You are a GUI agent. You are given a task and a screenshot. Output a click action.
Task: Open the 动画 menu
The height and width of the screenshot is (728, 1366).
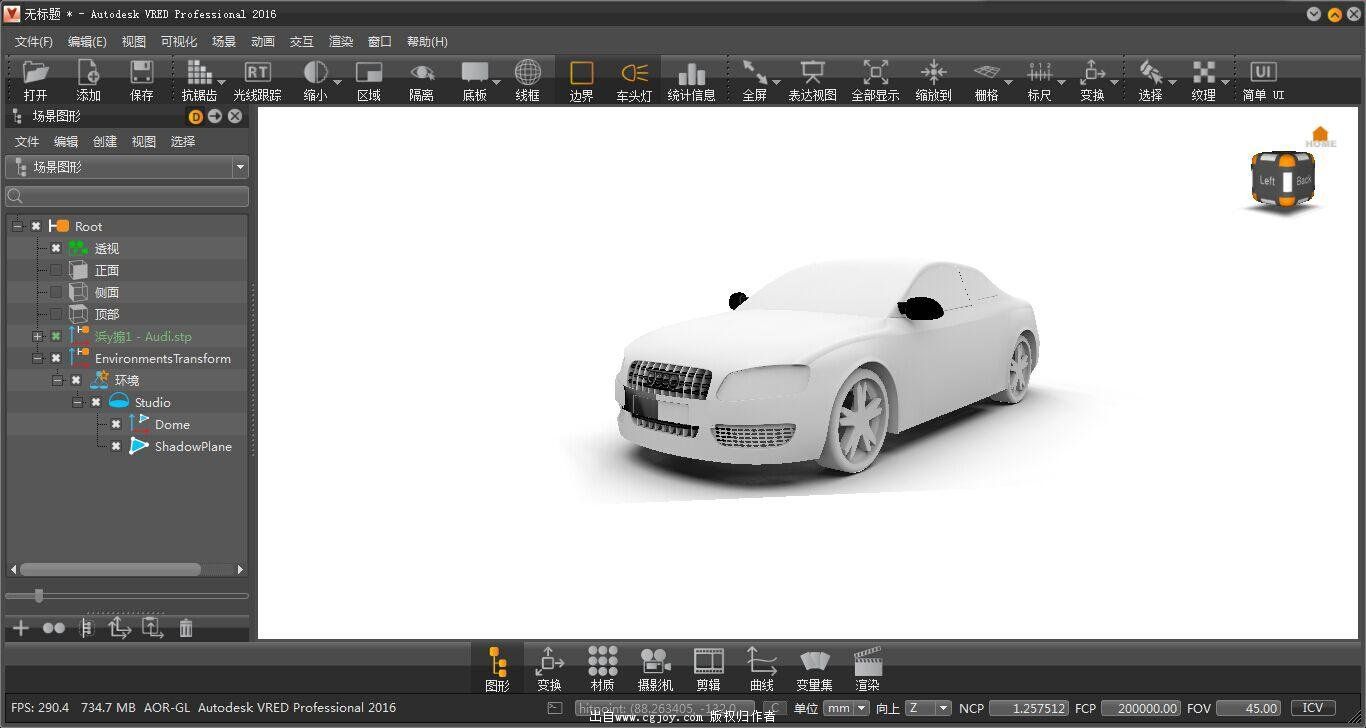pos(263,42)
